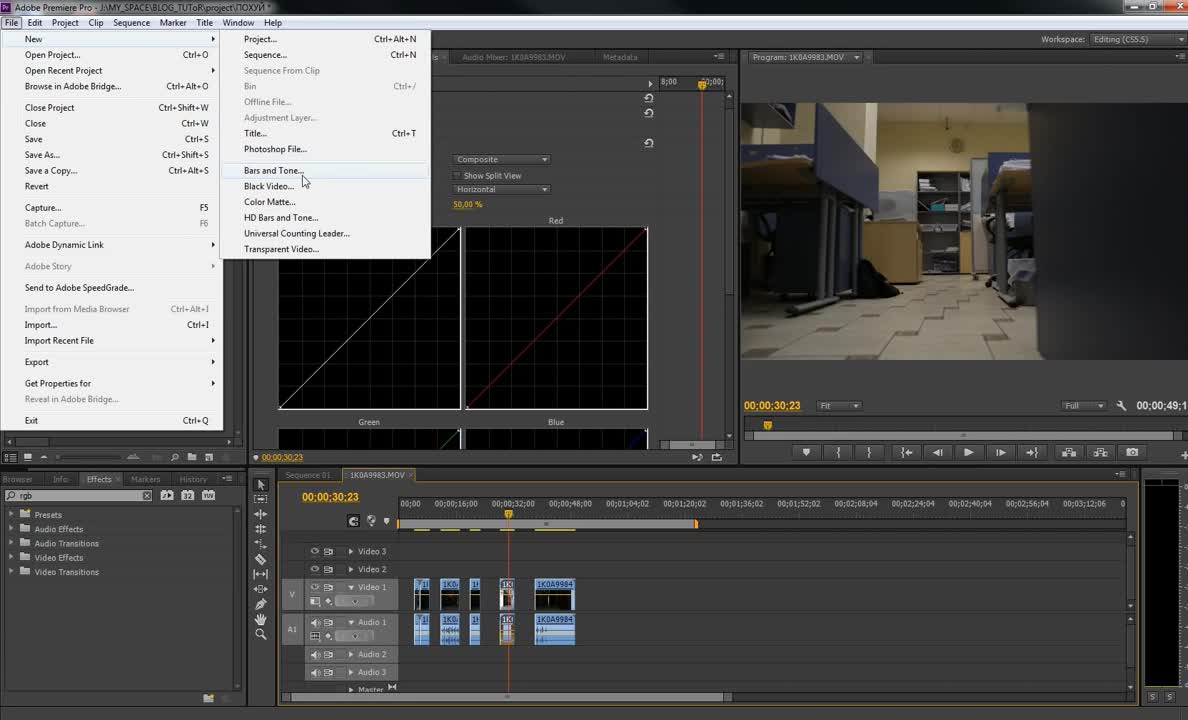Mark Out point in Program monitor
Image resolution: width=1188 pixels, height=720 pixels.
pyautogui.click(x=869, y=452)
